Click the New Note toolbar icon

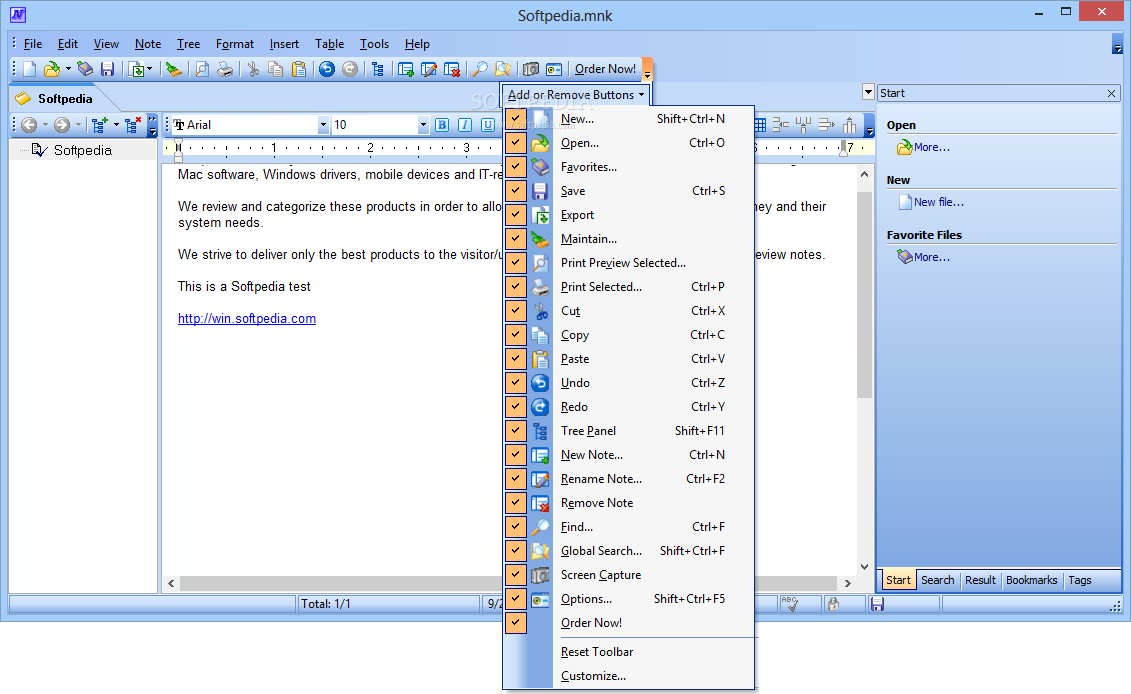click(406, 69)
